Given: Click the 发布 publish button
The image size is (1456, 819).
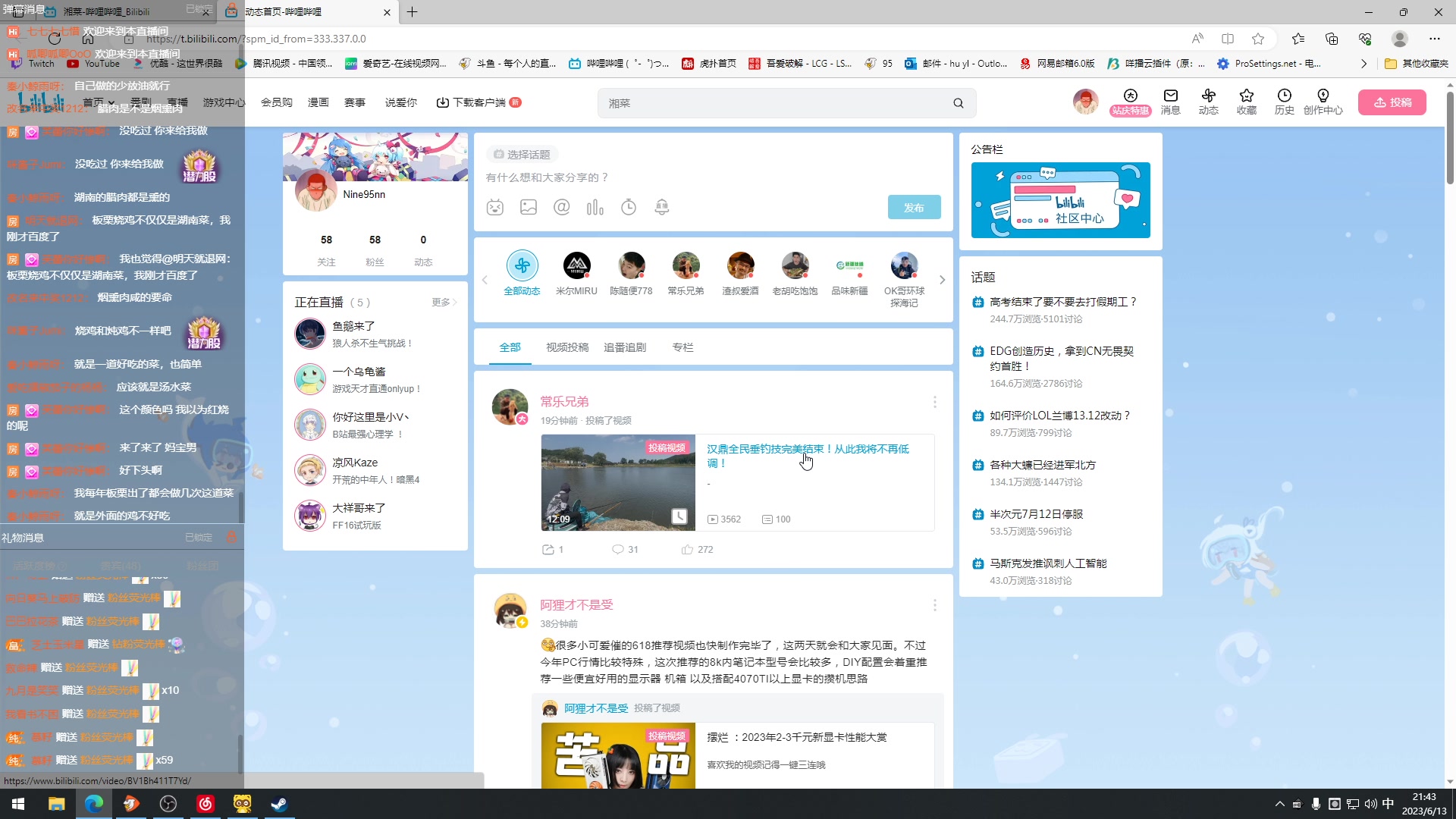Looking at the screenshot, I should click(x=915, y=207).
